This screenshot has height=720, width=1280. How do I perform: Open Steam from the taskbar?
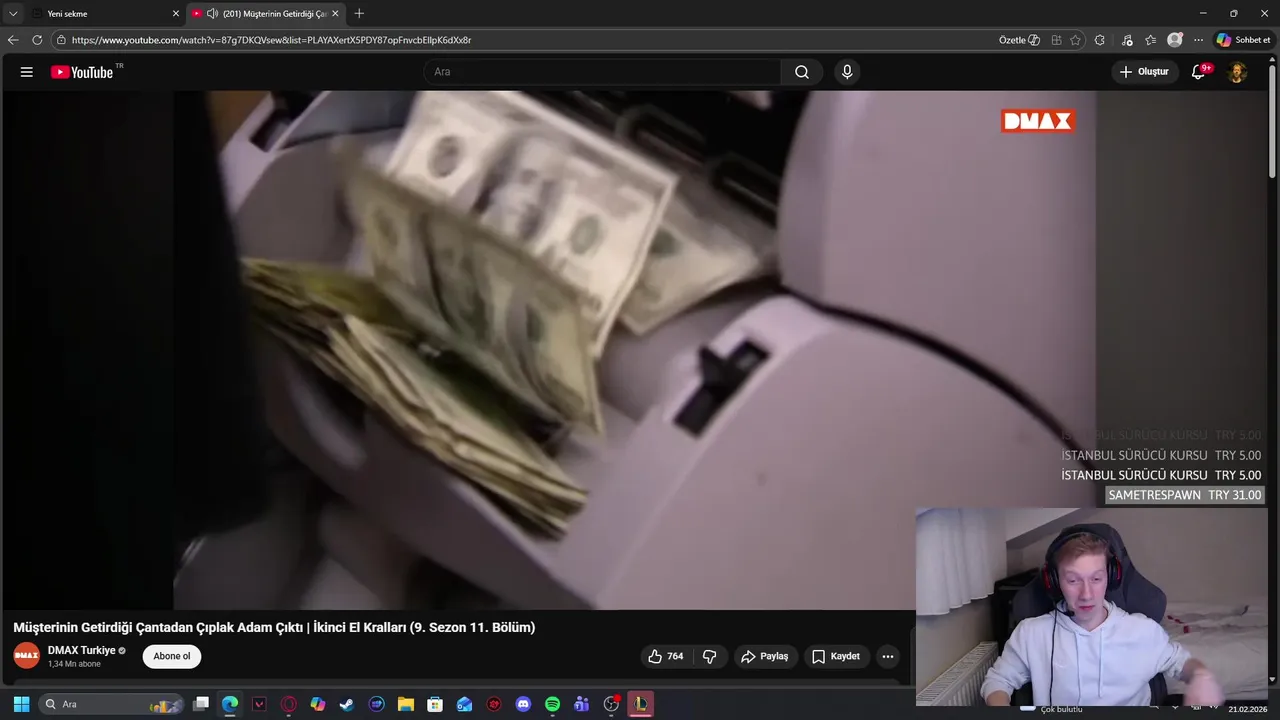coord(347,704)
